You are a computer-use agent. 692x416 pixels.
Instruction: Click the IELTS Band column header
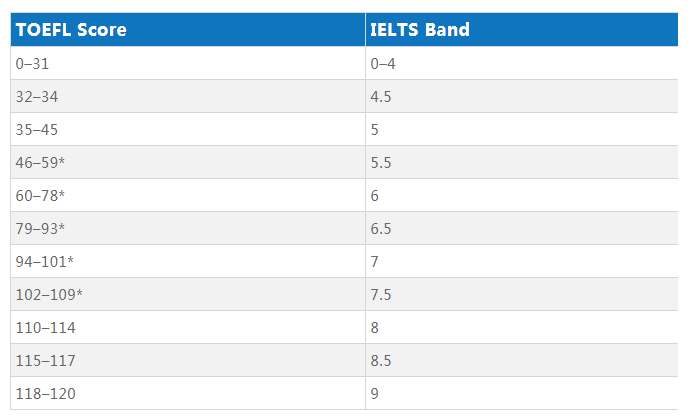point(522,30)
